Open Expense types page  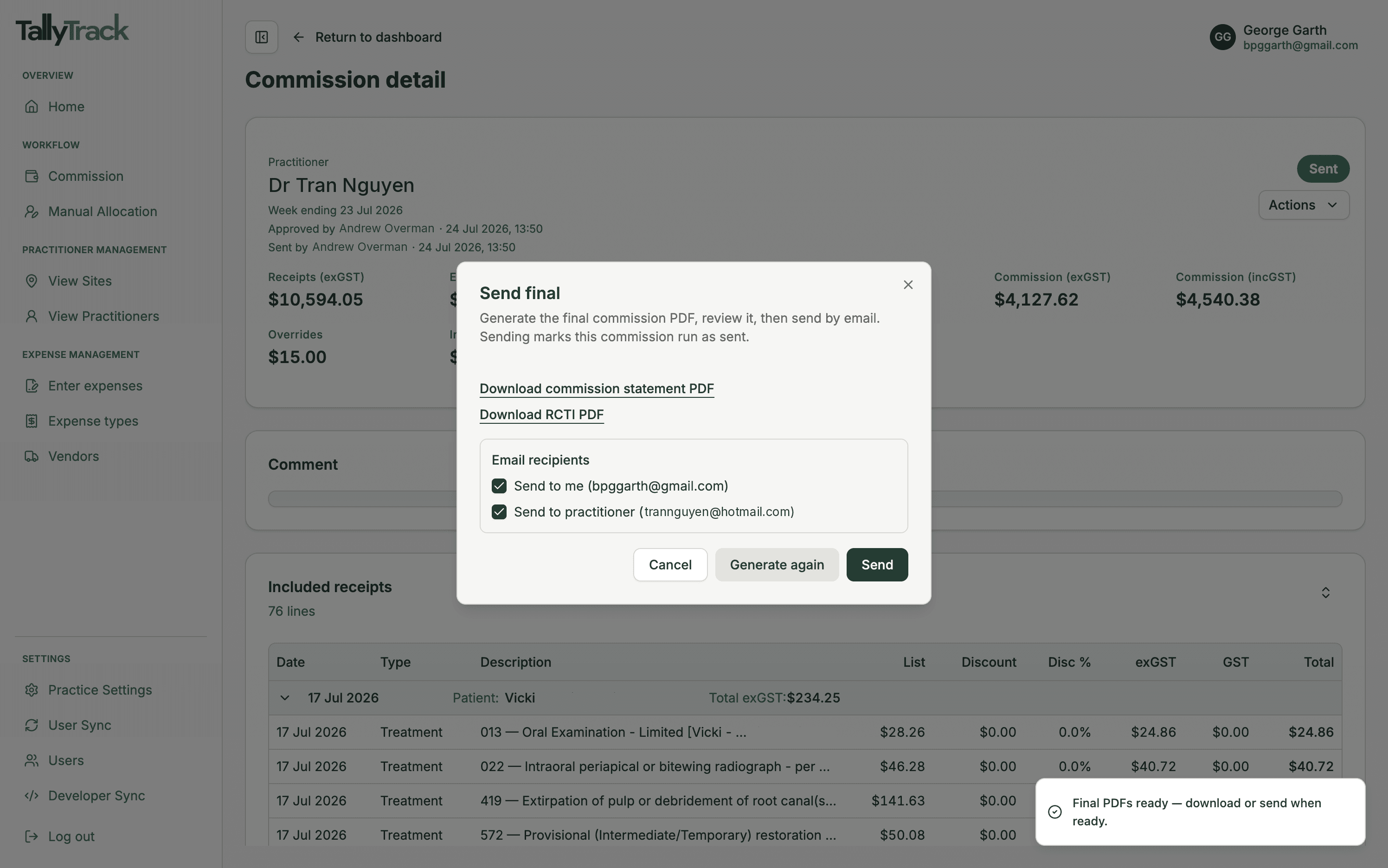tap(93, 421)
